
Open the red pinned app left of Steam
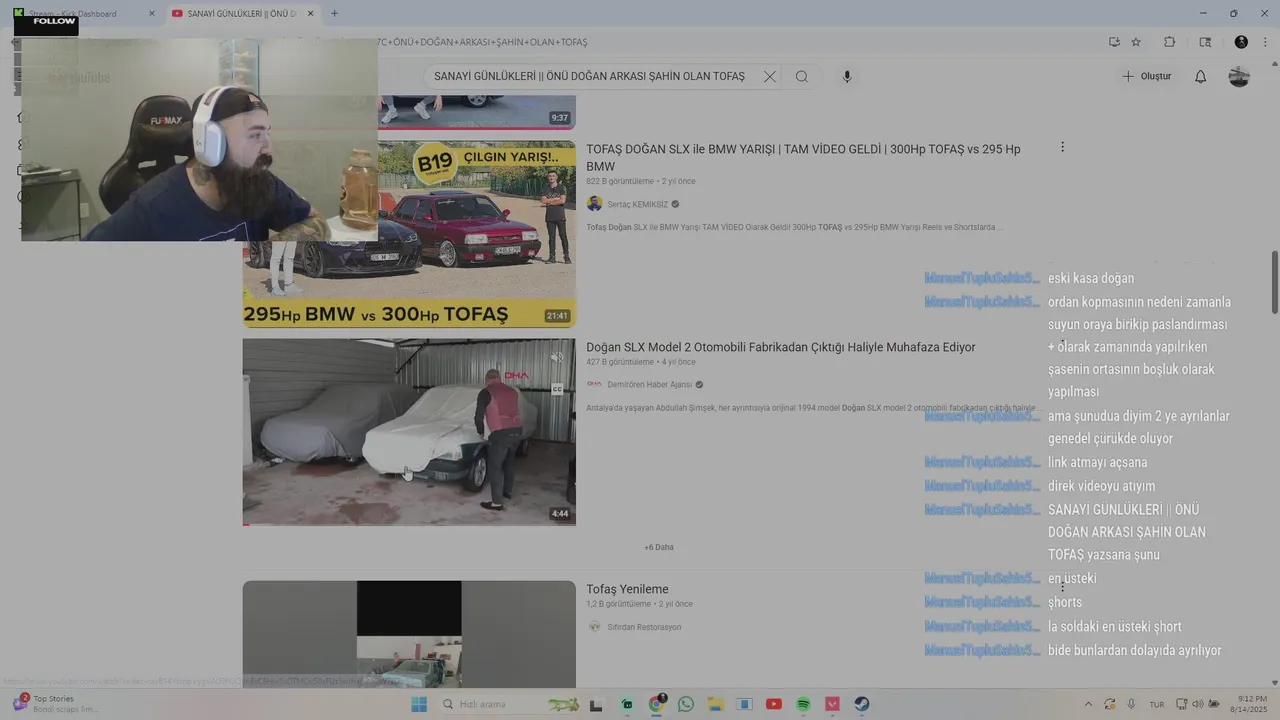(832, 704)
